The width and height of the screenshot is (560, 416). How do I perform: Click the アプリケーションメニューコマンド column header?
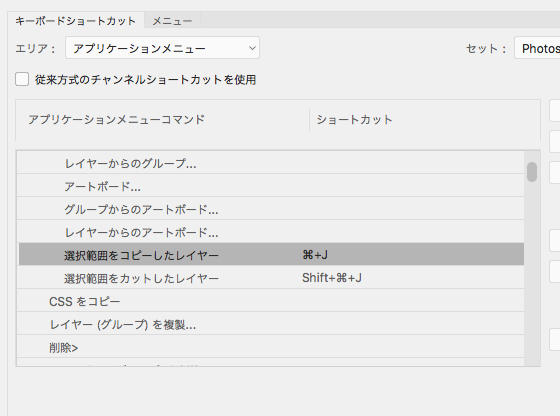point(116,119)
